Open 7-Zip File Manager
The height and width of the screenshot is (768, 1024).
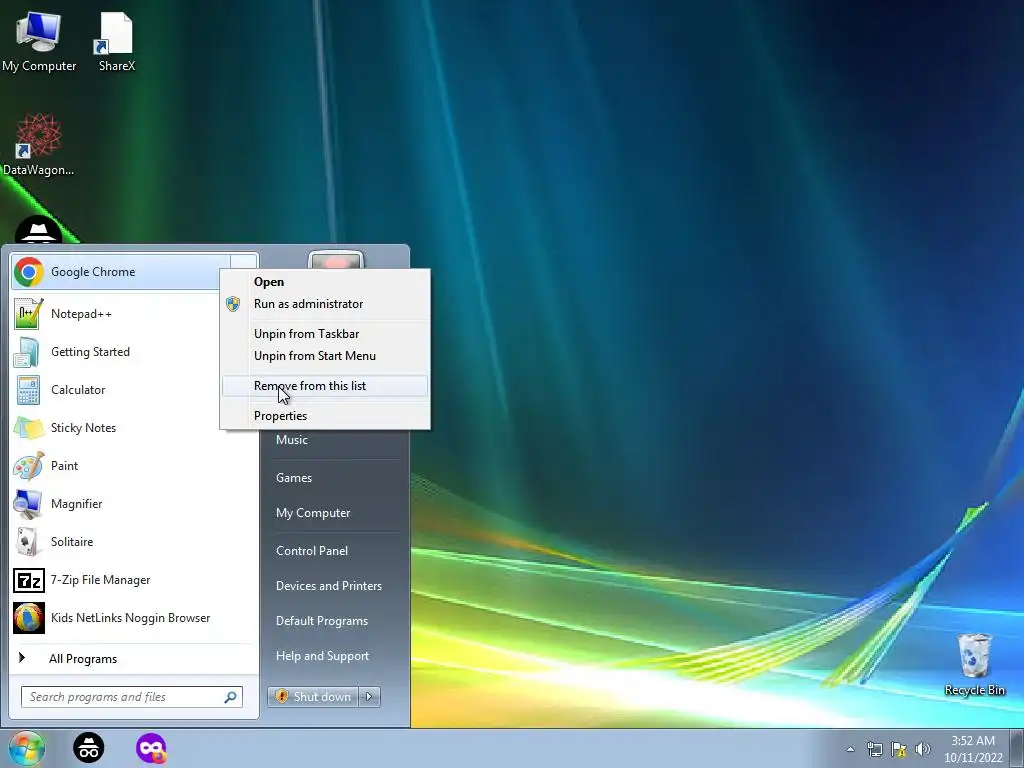pyautogui.click(x=135, y=580)
